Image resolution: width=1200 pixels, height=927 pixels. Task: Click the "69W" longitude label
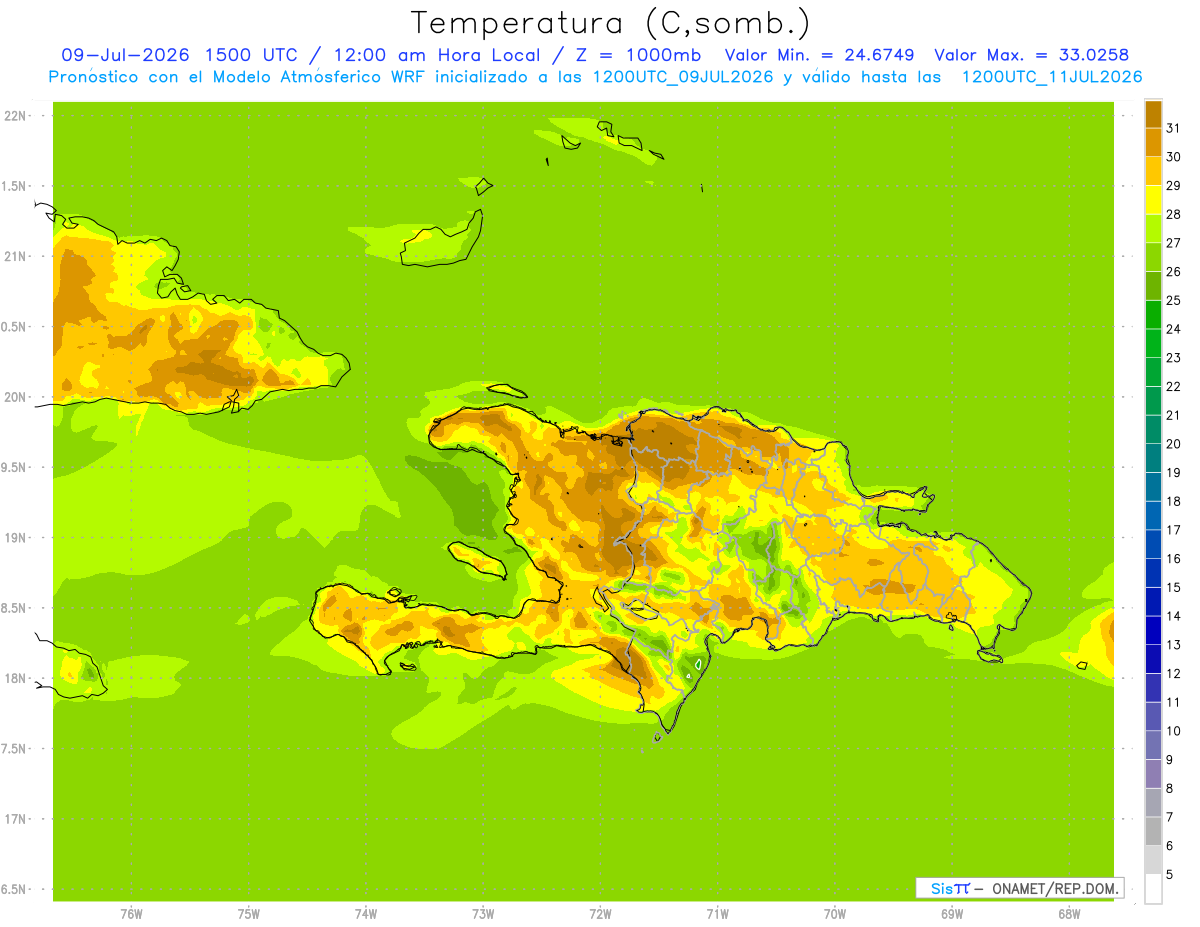952,914
